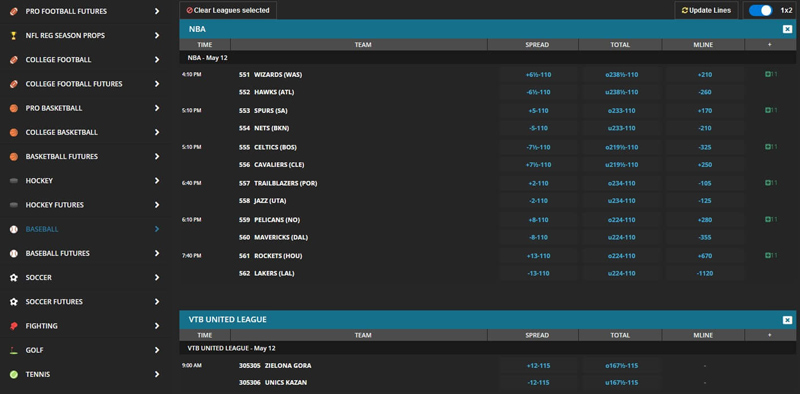Viewport: 800px width, 394px height.
Task: Expand Soccer chevron
Action: [x=157, y=278]
